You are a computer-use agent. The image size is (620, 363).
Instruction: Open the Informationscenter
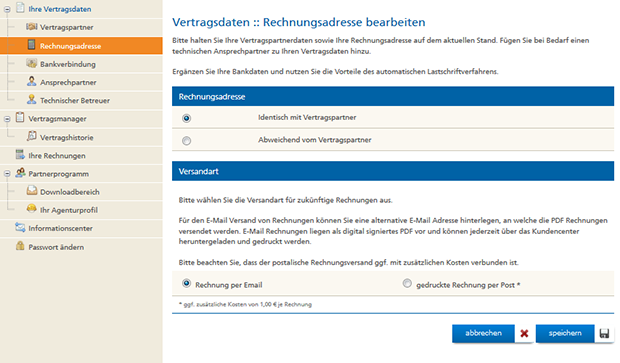(x=60, y=229)
